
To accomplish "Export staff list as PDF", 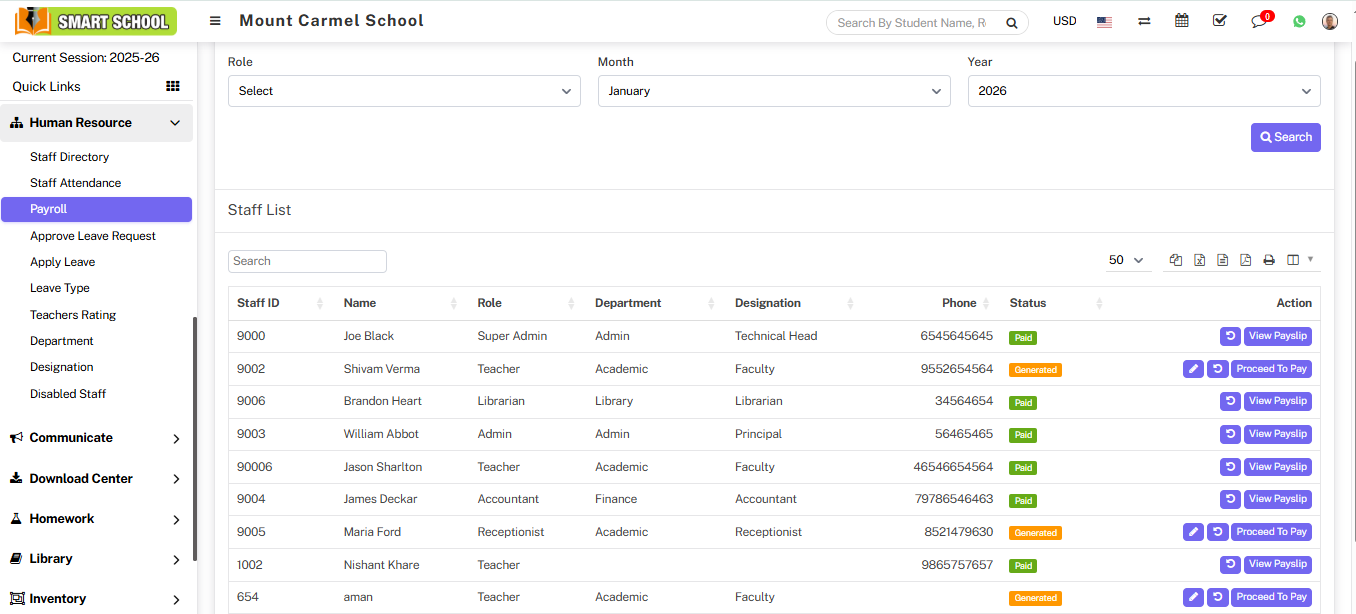I will pos(1245,260).
